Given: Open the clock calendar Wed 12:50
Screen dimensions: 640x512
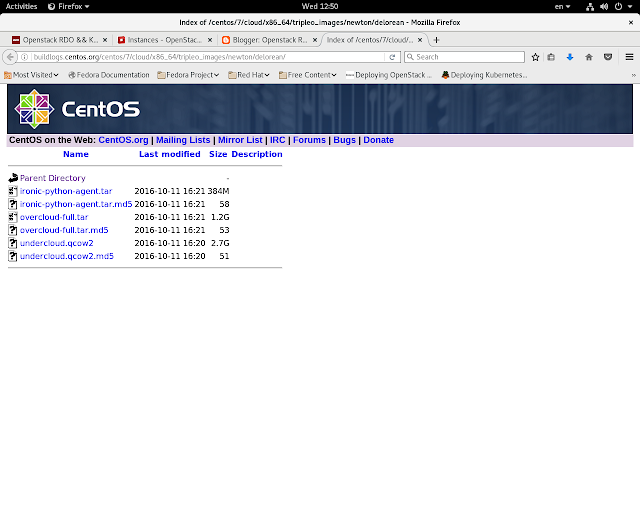Looking at the screenshot, I should 320,7.
